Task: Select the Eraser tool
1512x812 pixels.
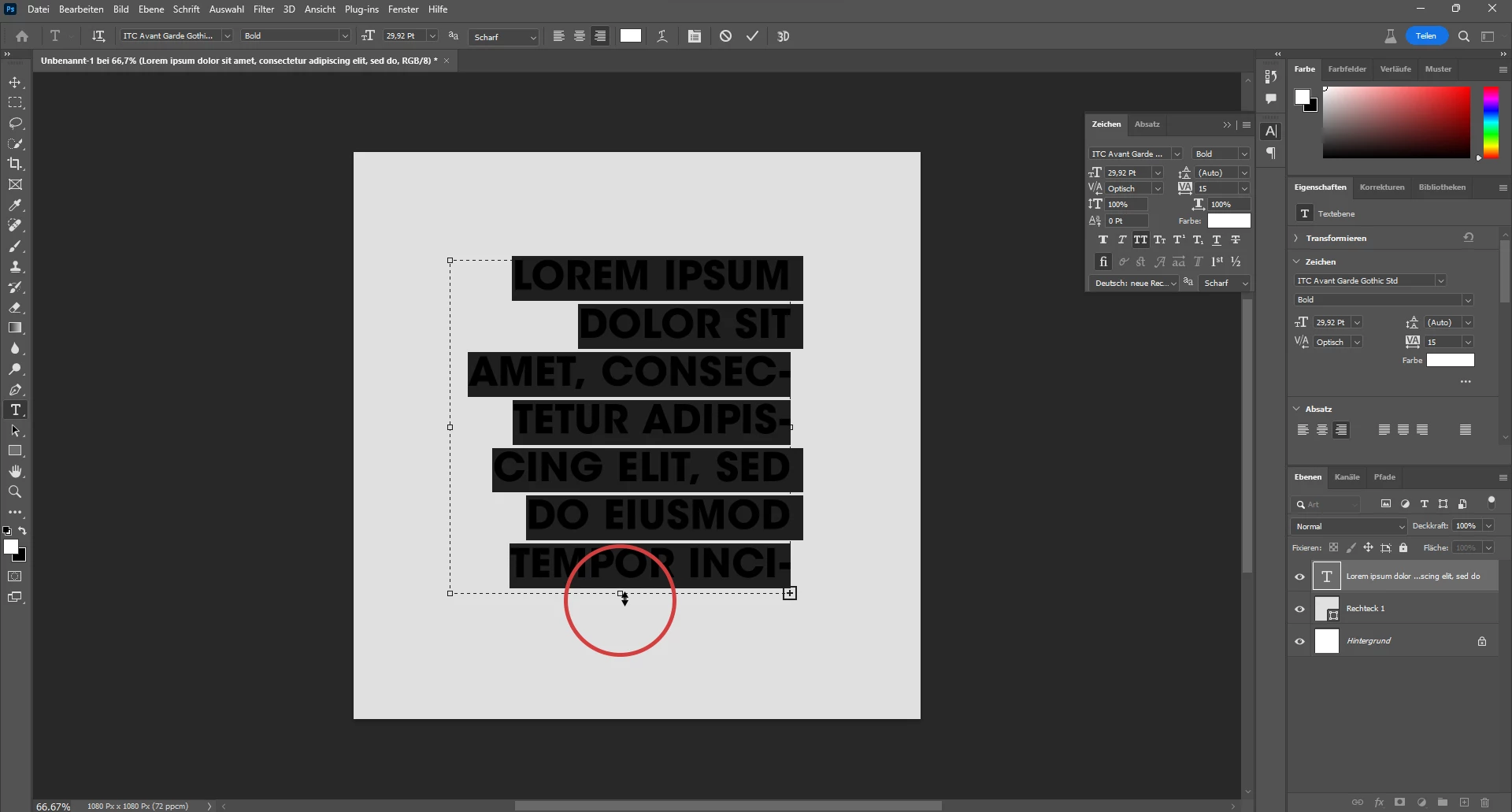Action: pyautogui.click(x=15, y=308)
